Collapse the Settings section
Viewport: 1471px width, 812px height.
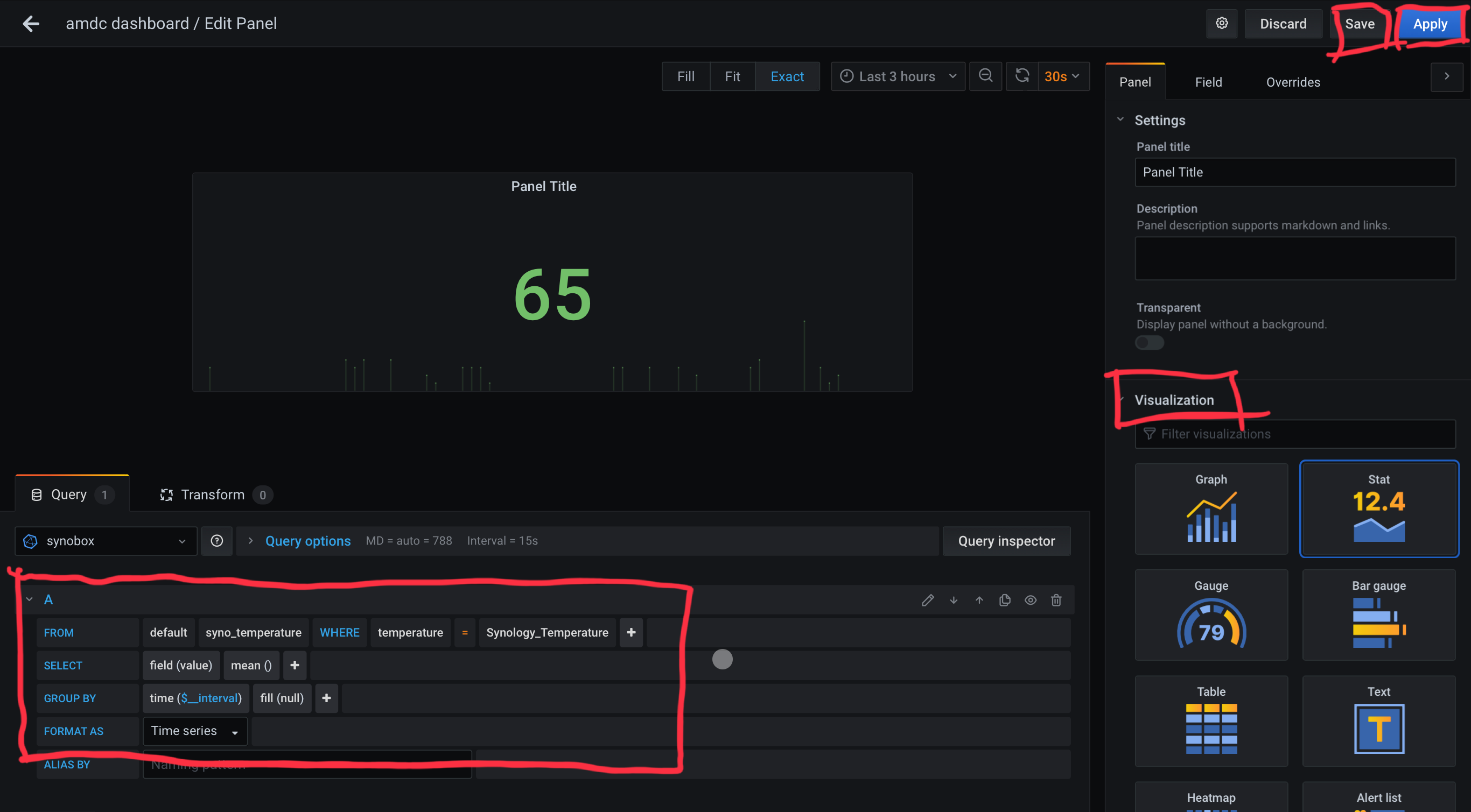[x=1120, y=119]
